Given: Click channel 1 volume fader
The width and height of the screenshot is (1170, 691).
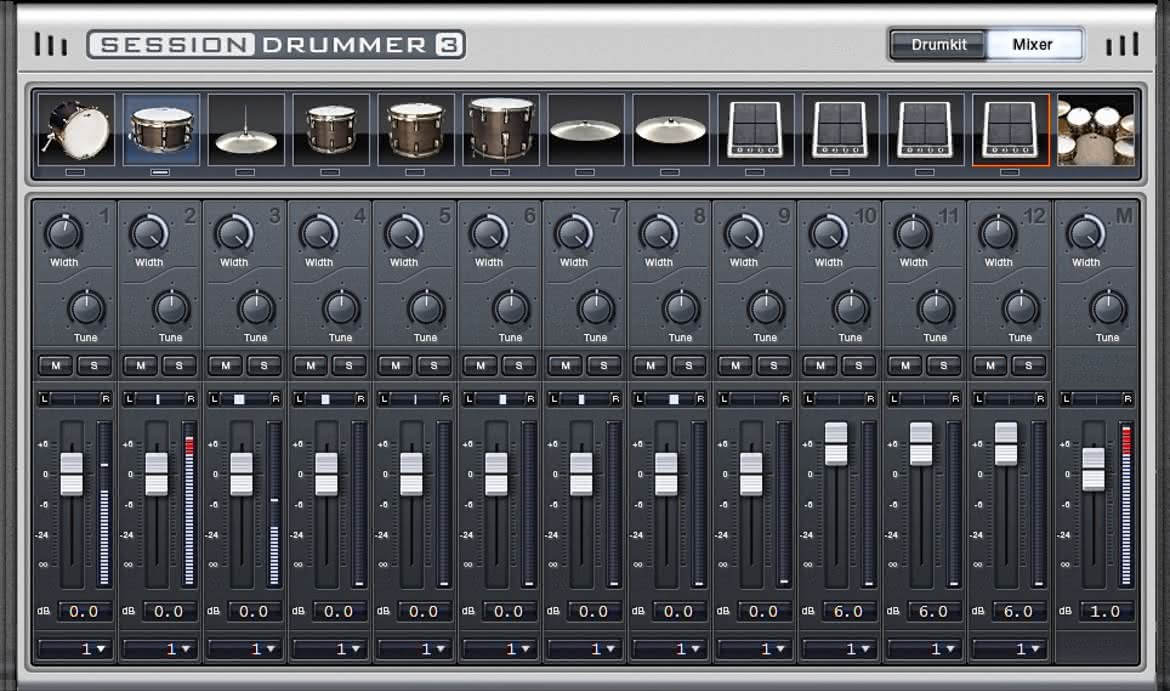Looking at the screenshot, I should pyautogui.click(x=72, y=474).
